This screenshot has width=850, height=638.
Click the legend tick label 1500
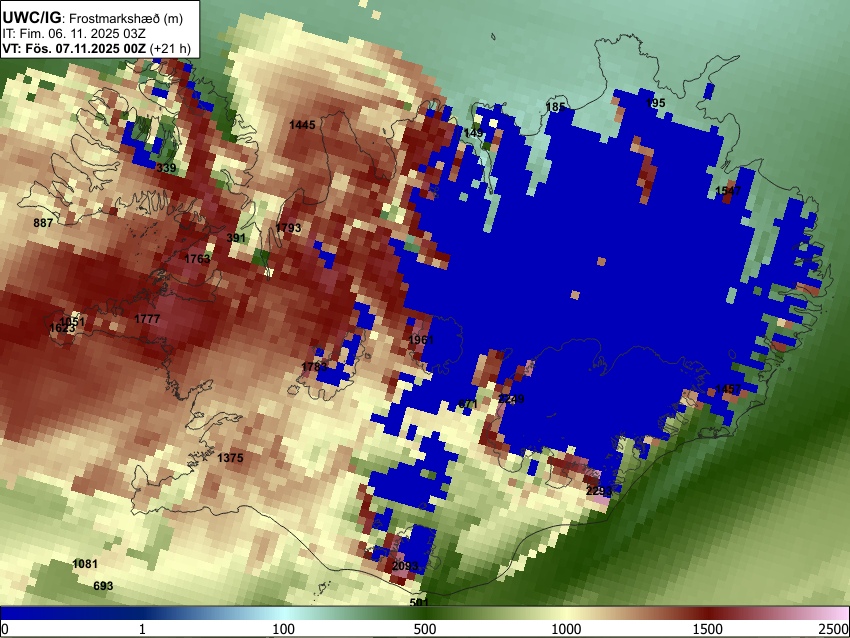pyautogui.click(x=708, y=629)
